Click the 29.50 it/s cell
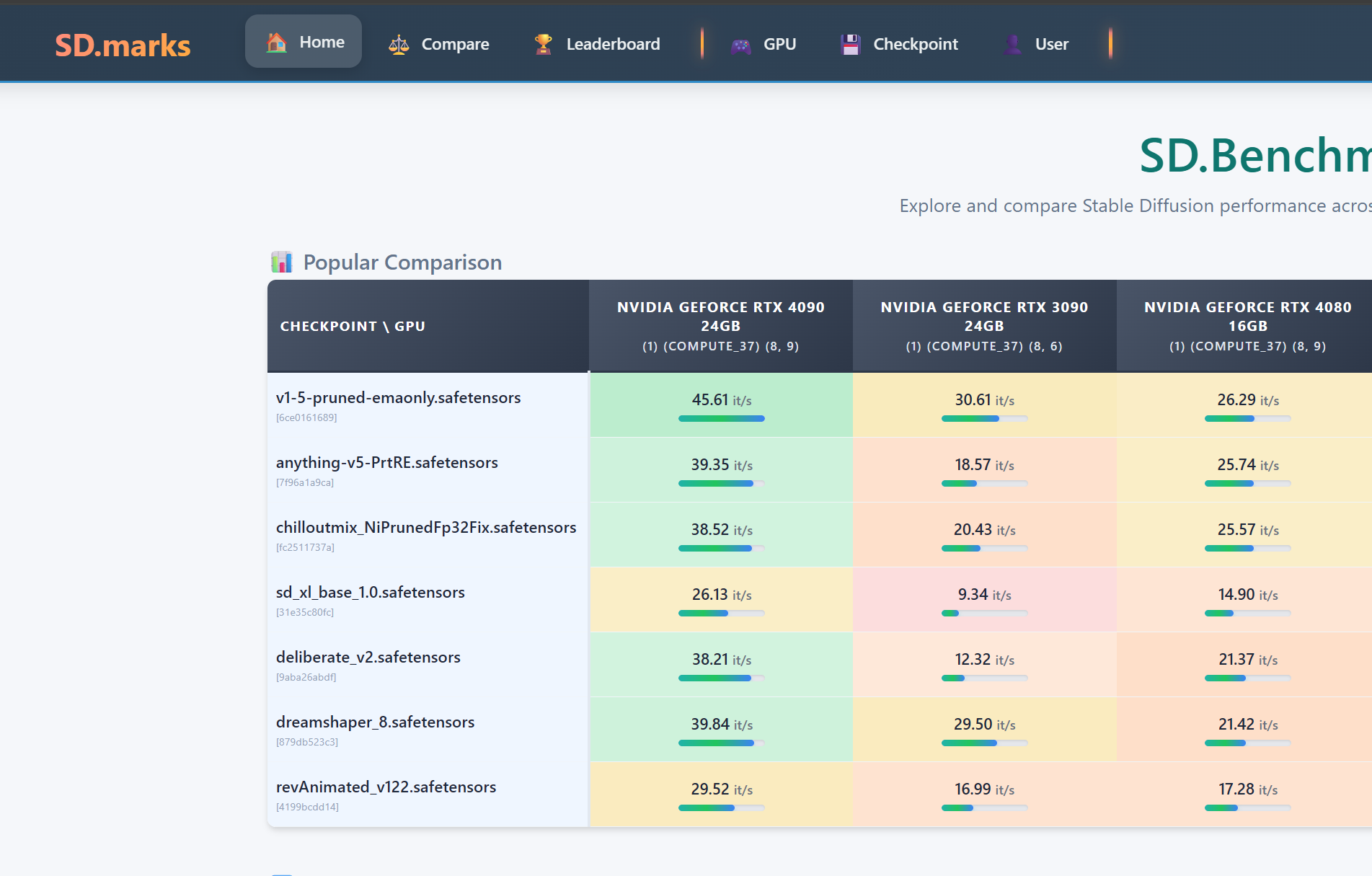This screenshot has height=876, width=1372. point(985,729)
